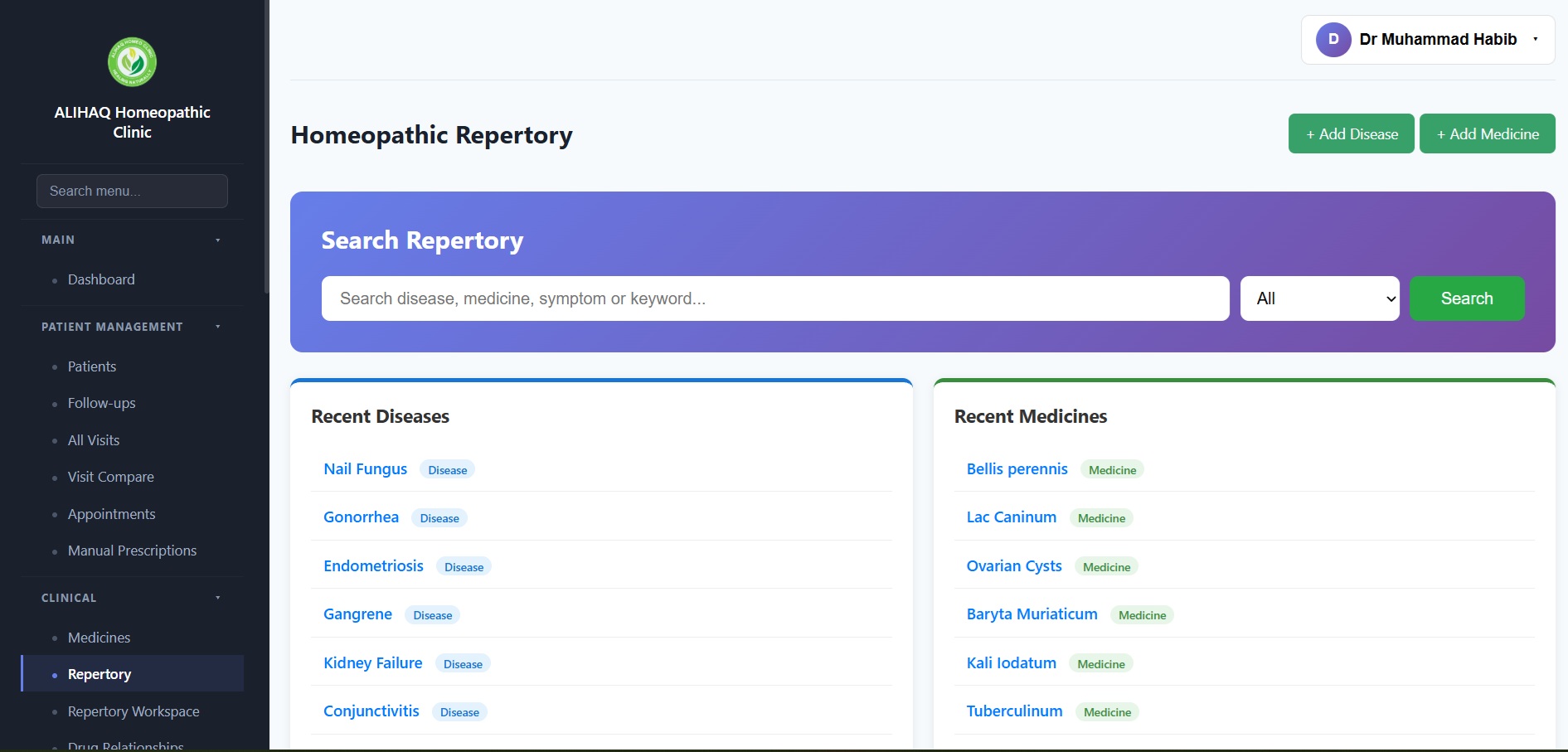Open Repertory Workspace
This screenshot has height=752, width=1568.
coord(133,711)
